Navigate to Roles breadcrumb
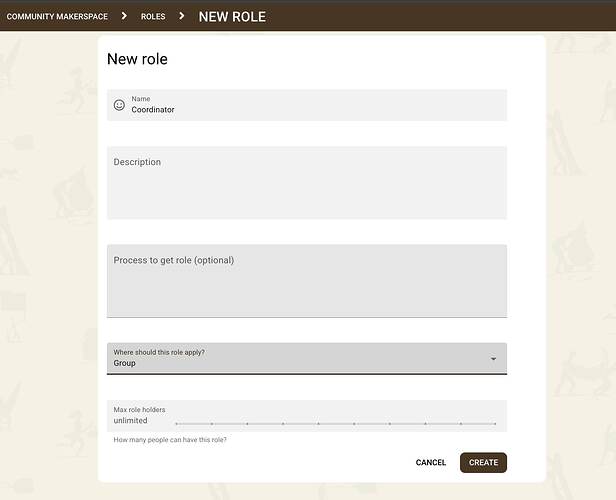 tap(153, 16)
